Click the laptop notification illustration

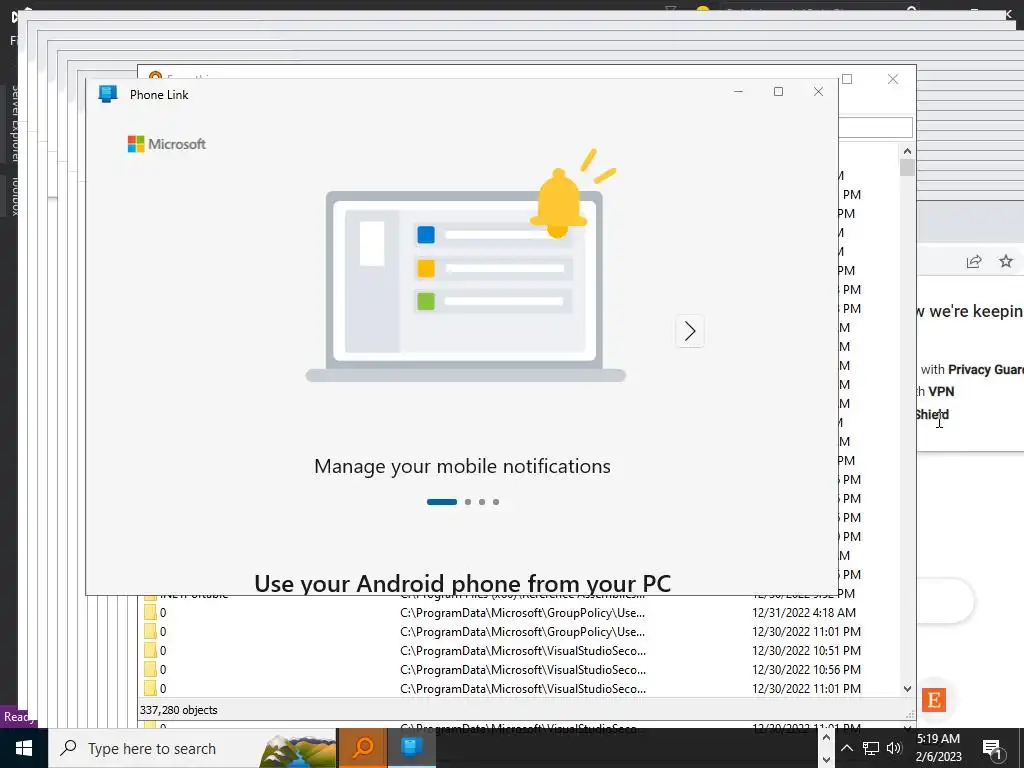[466, 266]
